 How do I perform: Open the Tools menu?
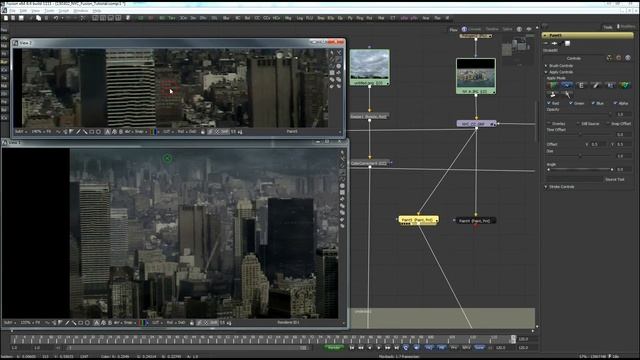coord(49,11)
